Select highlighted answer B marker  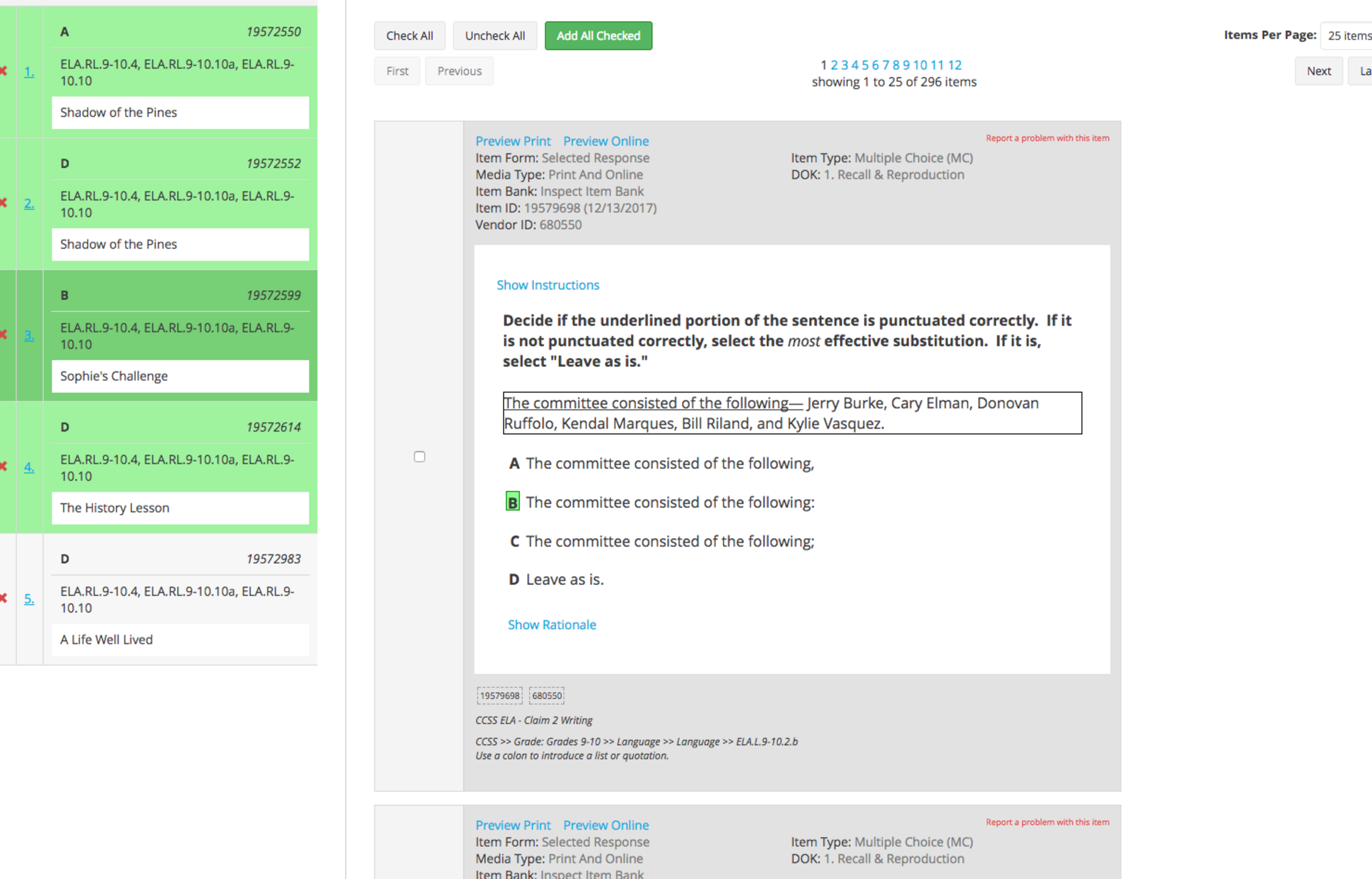point(512,502)
